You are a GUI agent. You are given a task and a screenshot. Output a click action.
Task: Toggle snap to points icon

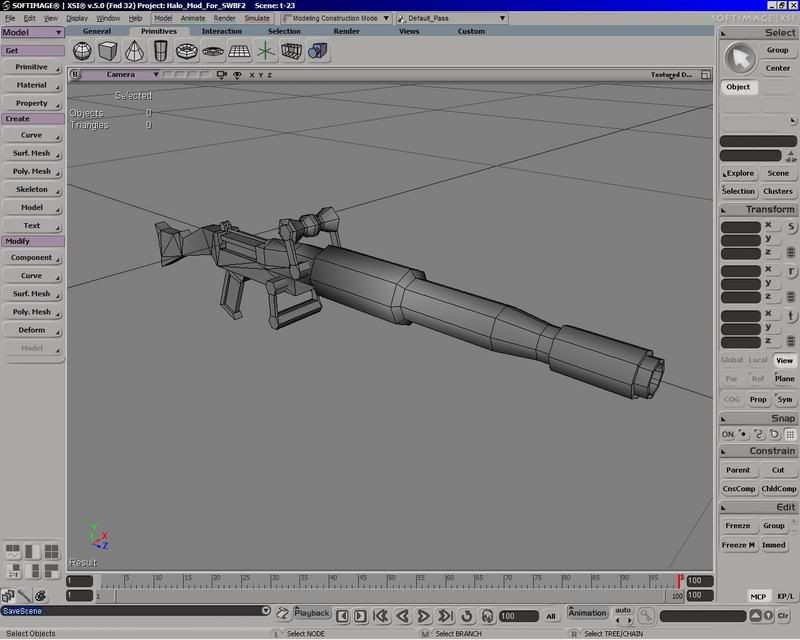coord(743,435)
